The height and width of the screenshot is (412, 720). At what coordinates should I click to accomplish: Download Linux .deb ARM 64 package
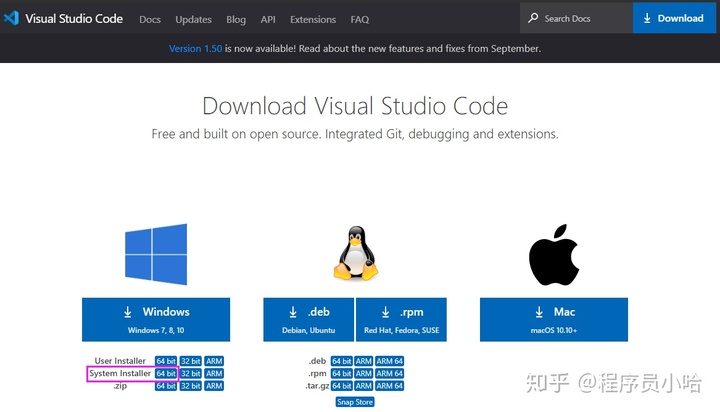pyautogui.click(x=389, y=361)
